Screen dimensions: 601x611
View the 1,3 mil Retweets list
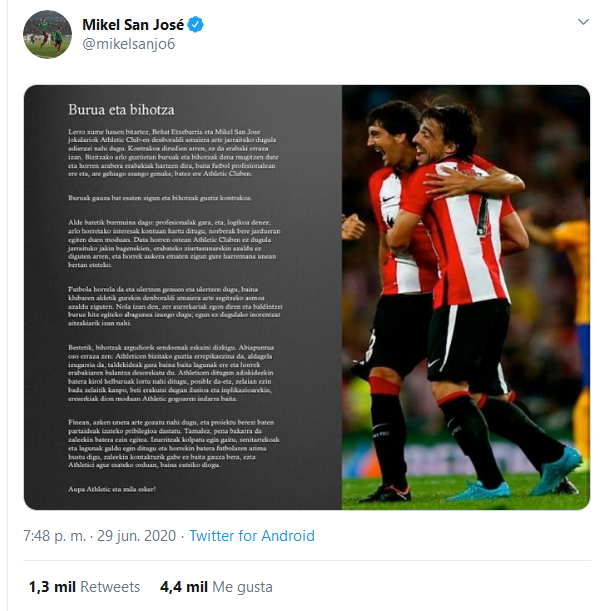[84, 587]
